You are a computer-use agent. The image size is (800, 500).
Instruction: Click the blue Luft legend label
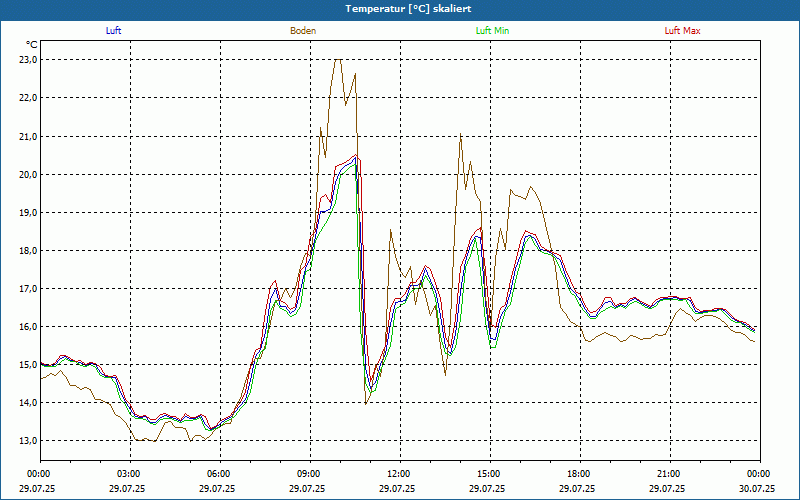point(113,31)
